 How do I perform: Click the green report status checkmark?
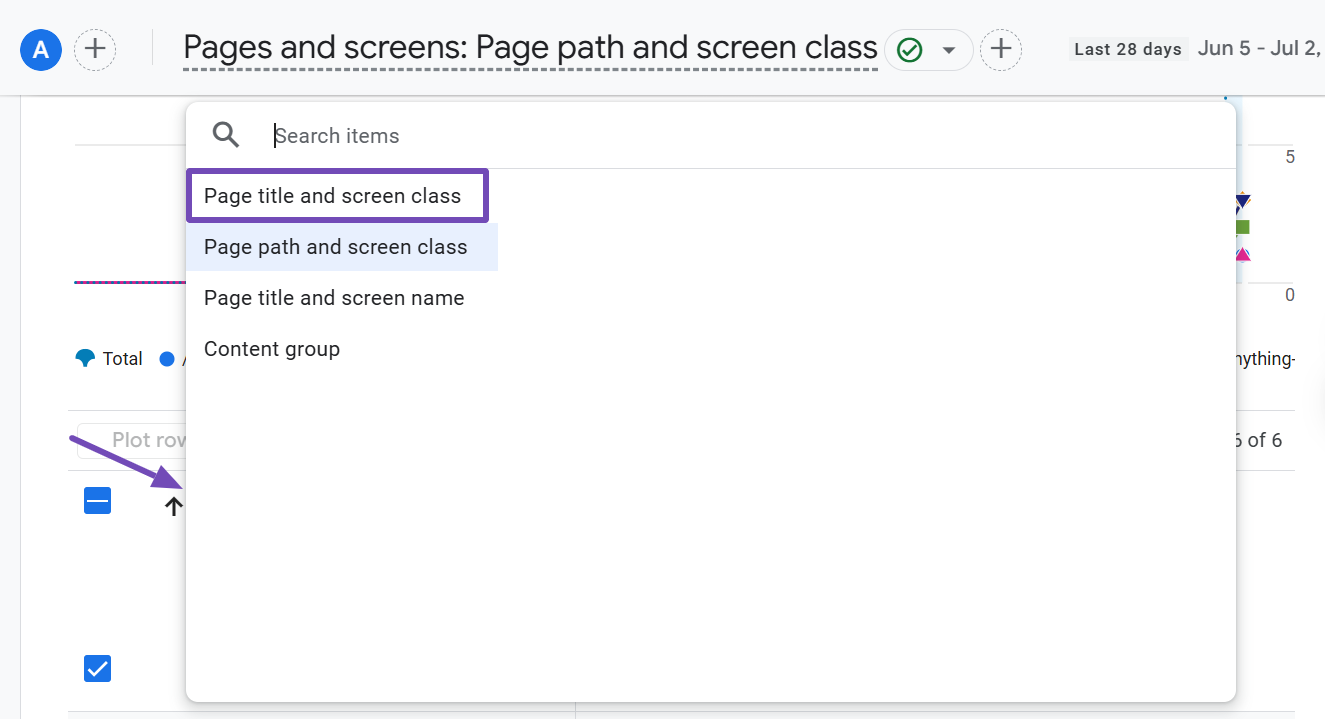pyautogui.click(x=909, y=50)
